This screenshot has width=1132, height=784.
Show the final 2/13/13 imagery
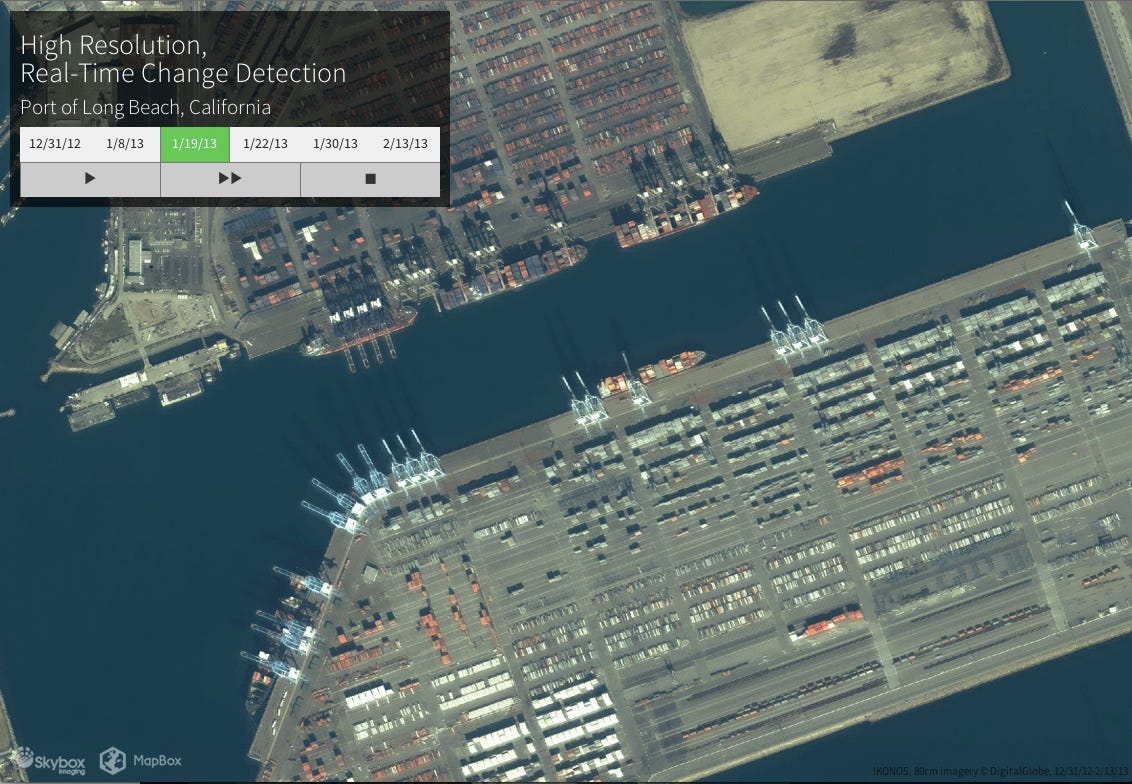[x=404, y=143]
